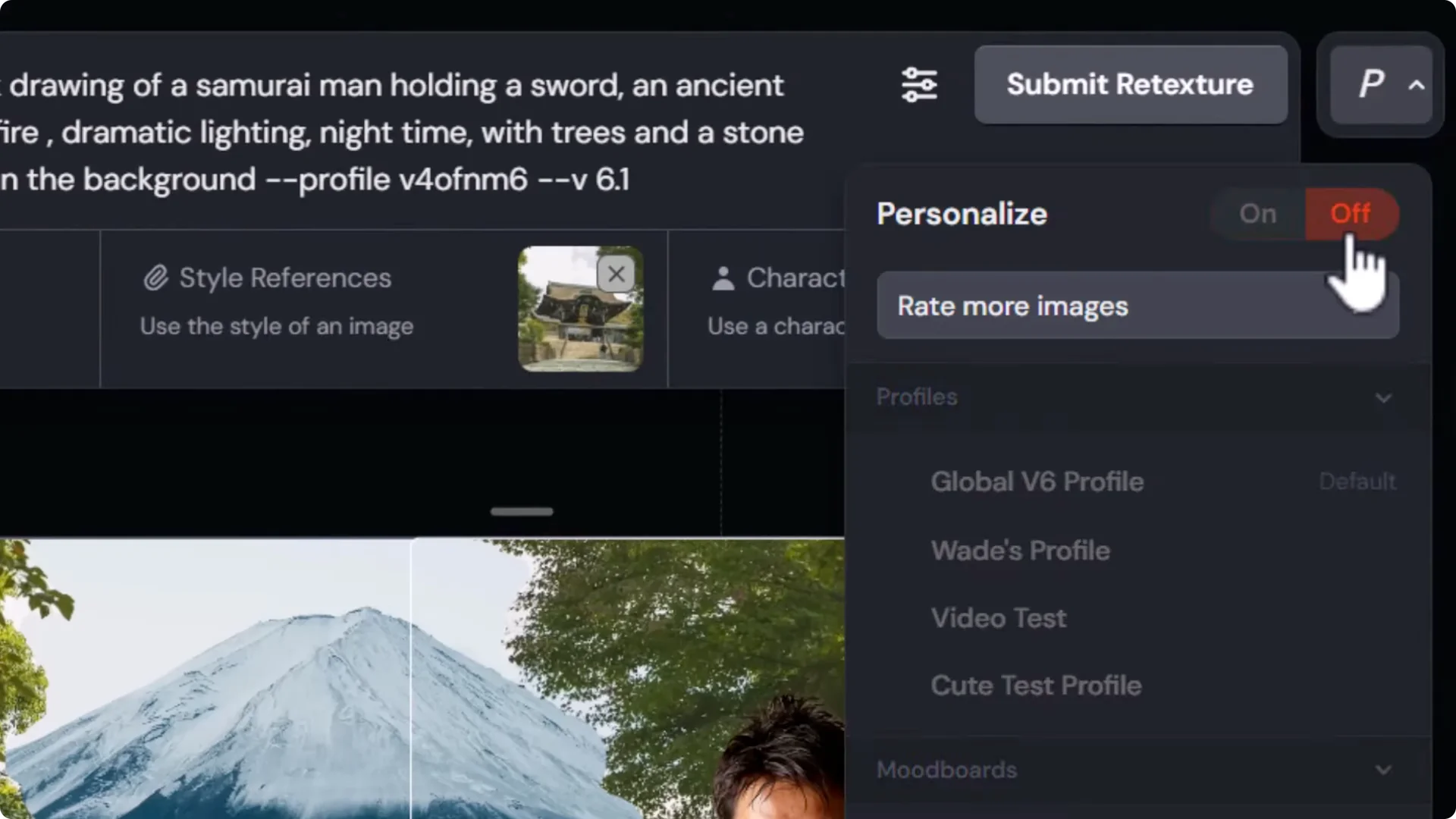This screenshot has height=819, width=1456.
Task: Click Rate more images
Action: click(x=1012, y=306)
